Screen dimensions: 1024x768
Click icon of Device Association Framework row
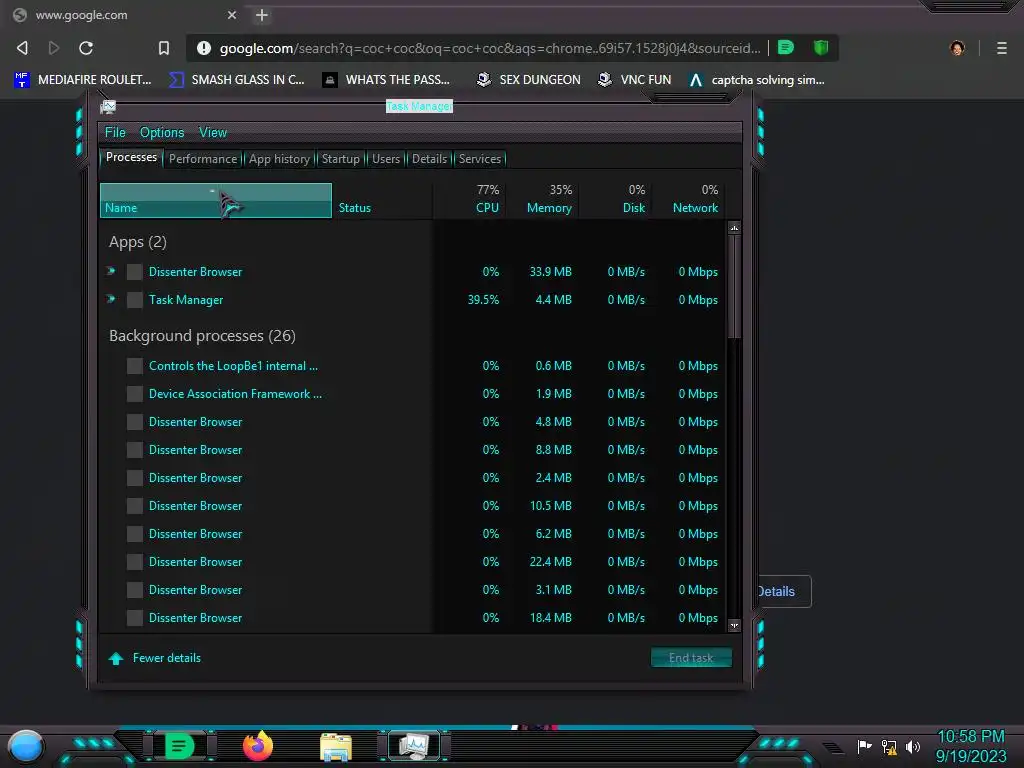[x=135, y=394]
